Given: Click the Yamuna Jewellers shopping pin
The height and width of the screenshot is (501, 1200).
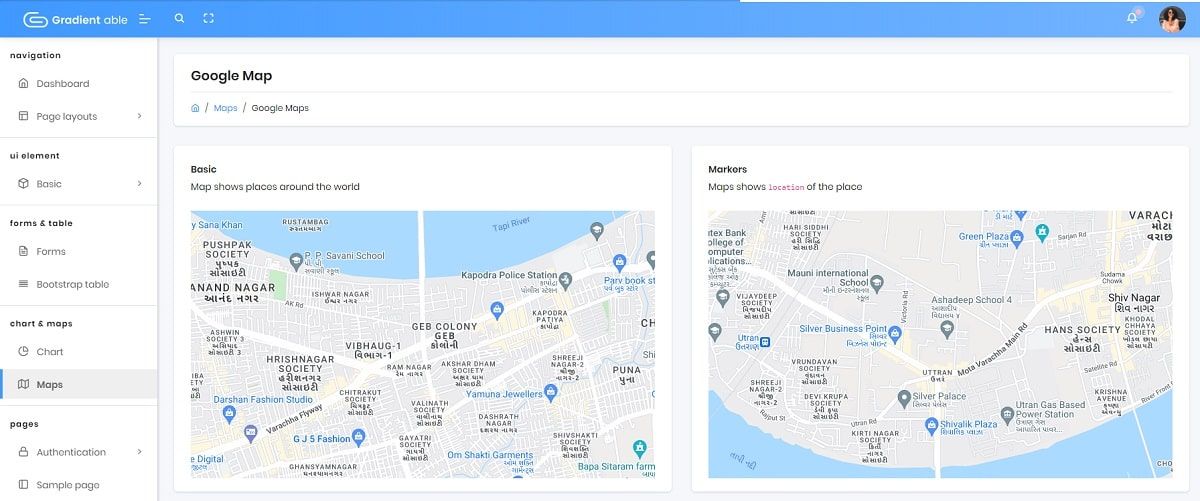Looking at the screenshot, I should pos(550,394).
